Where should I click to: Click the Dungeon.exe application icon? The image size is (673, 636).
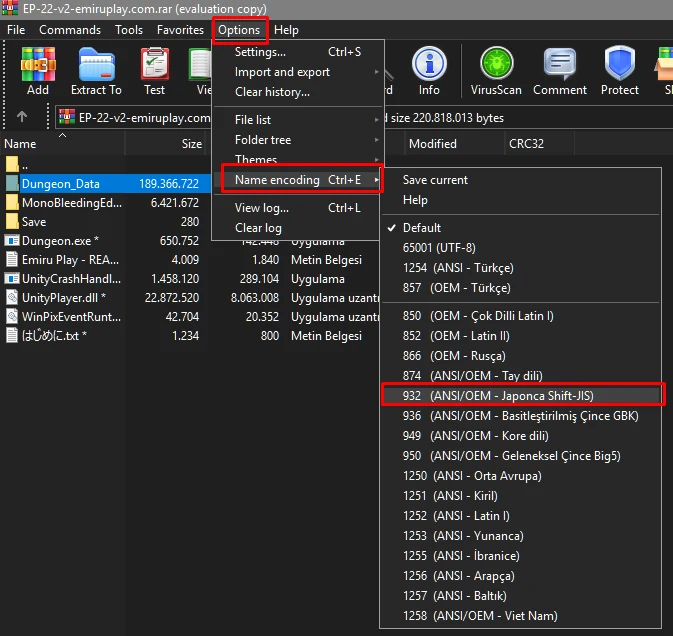12,240
